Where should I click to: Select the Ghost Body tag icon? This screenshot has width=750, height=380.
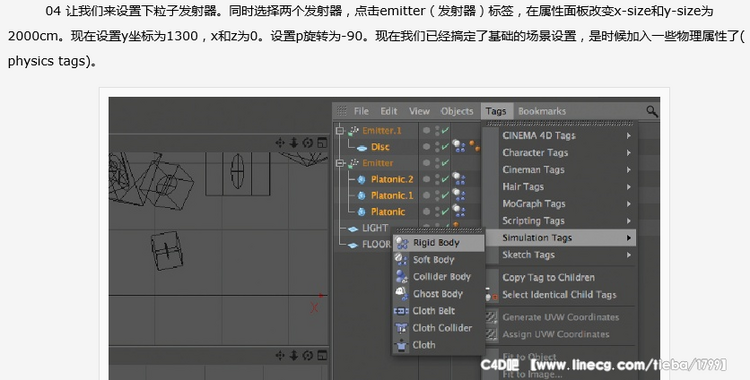click(401, 294)
